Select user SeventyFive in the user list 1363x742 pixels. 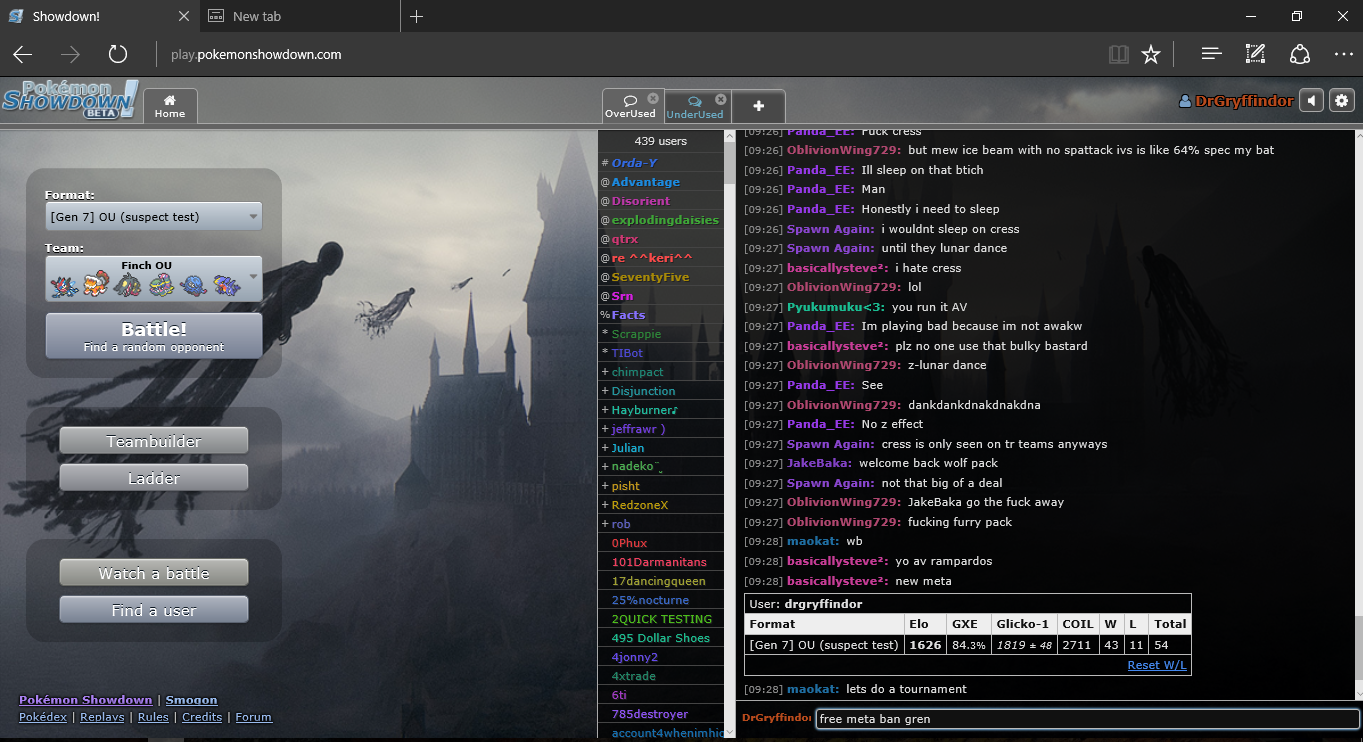coord(651,277)
